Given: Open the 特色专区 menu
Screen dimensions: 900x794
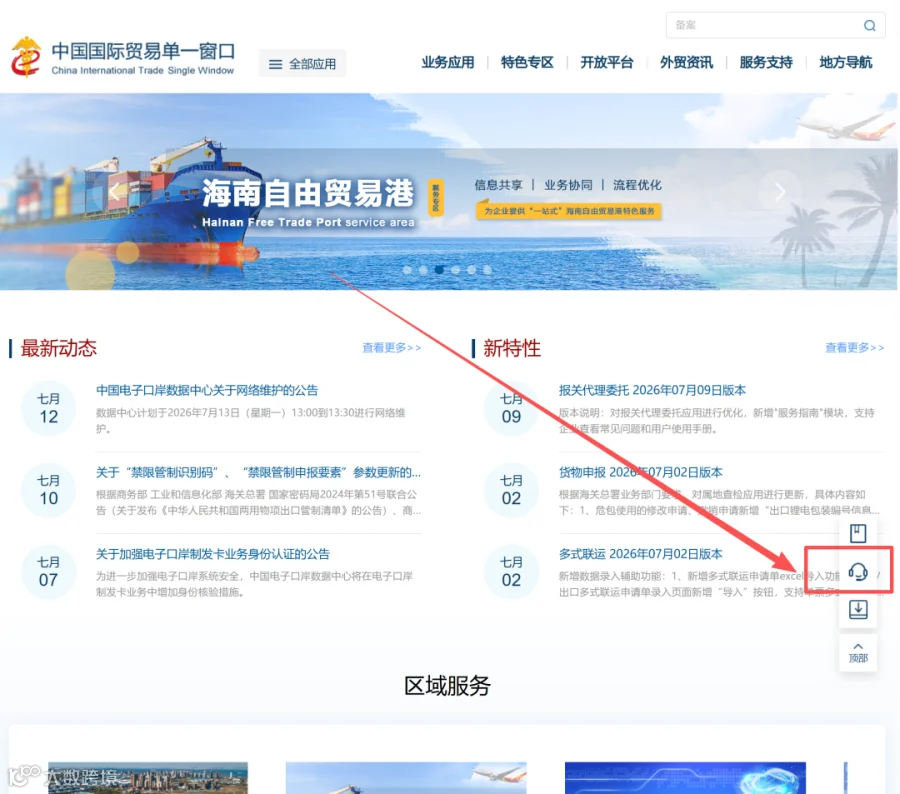Looking at the screenshot, I should pos(527,63).
